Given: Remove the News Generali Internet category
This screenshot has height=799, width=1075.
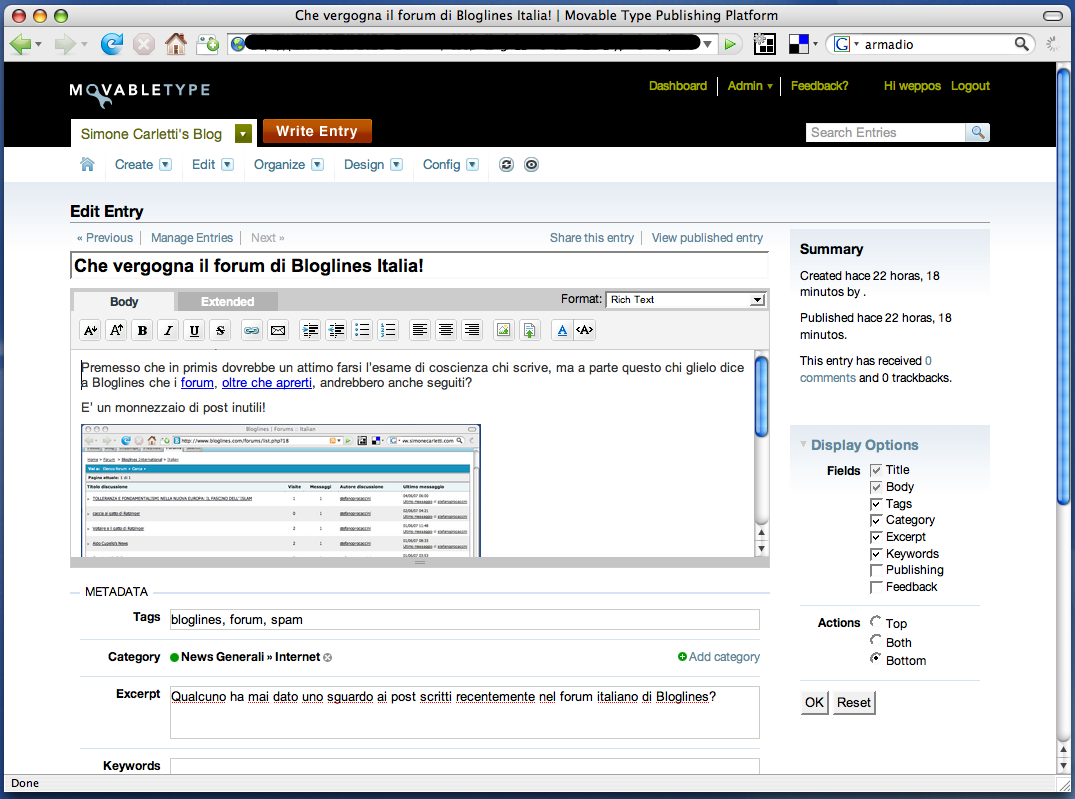Looking at the screenshot, I should (x=328, y=658).
